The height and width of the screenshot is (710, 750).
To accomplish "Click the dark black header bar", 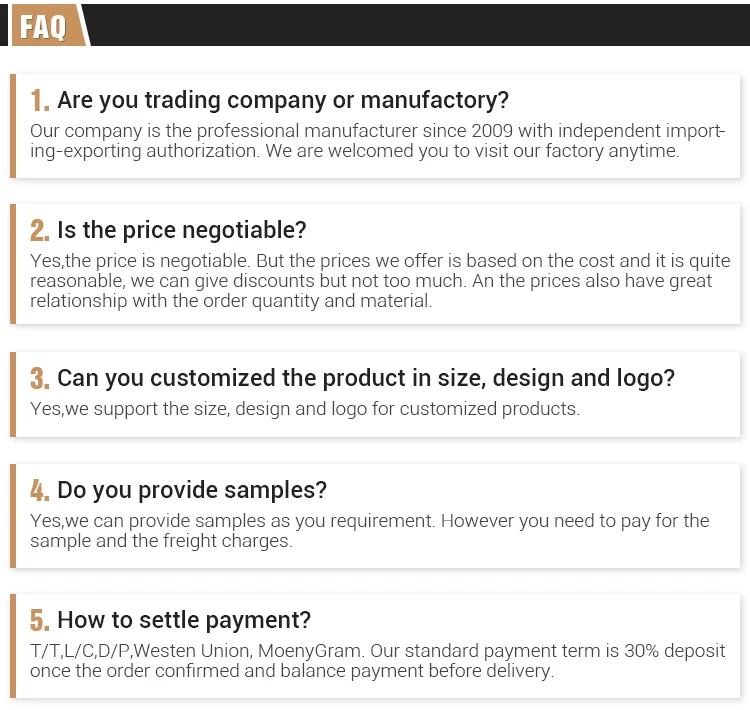I will coord(420,24).
